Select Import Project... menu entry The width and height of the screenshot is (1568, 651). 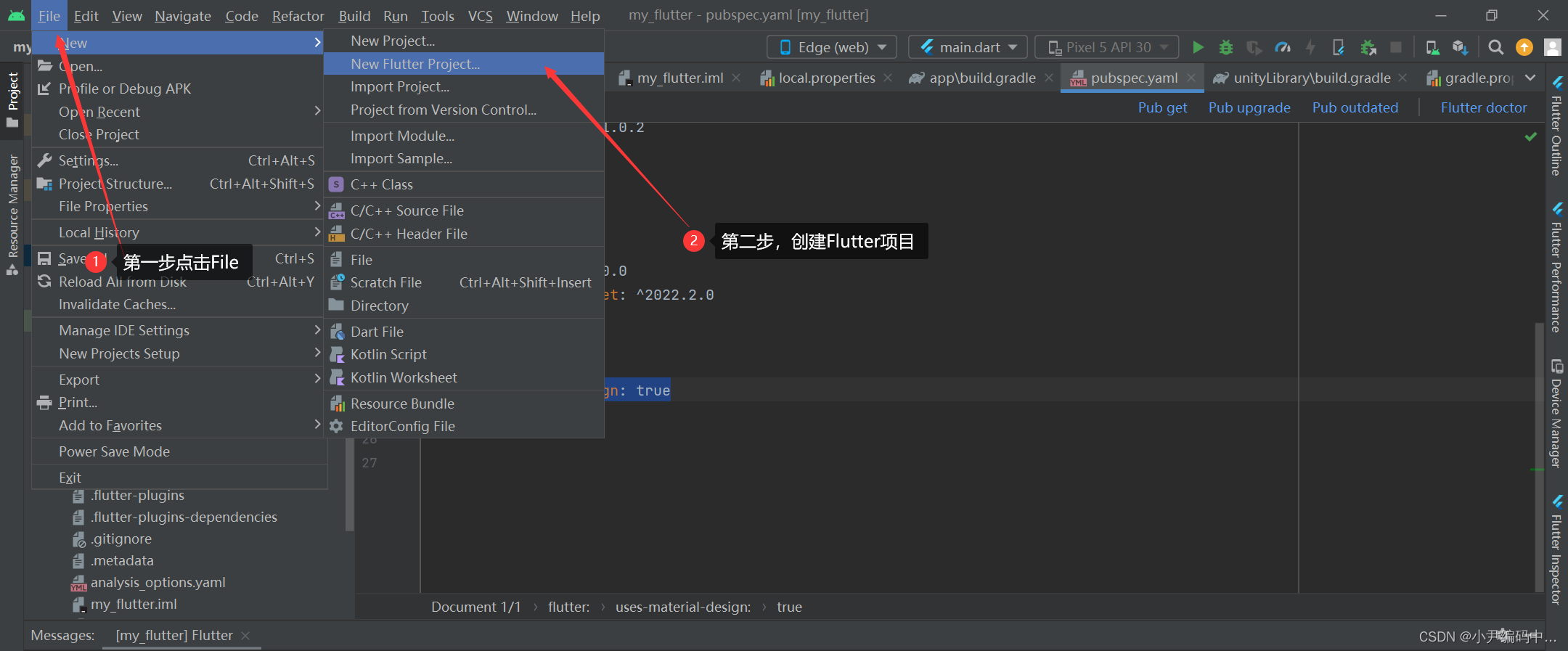(464, 86)
